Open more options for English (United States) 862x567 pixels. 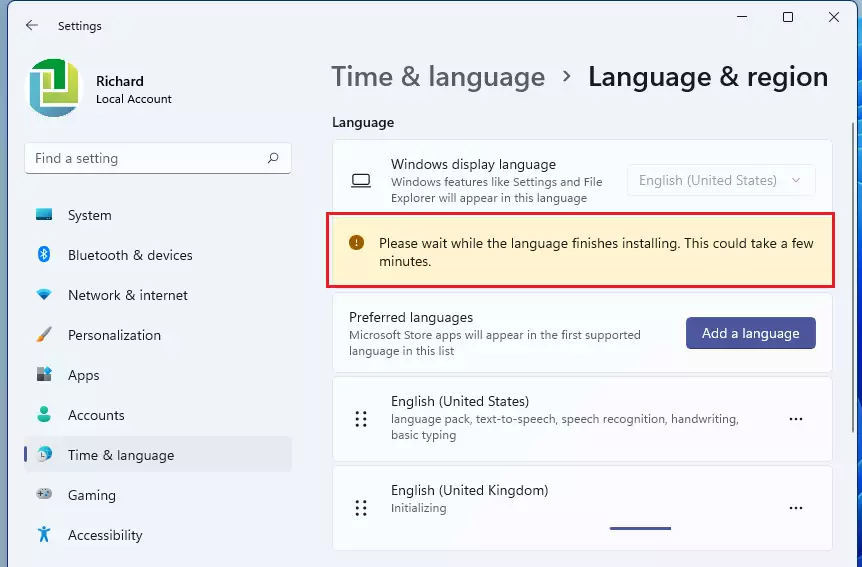click(795, 419)
